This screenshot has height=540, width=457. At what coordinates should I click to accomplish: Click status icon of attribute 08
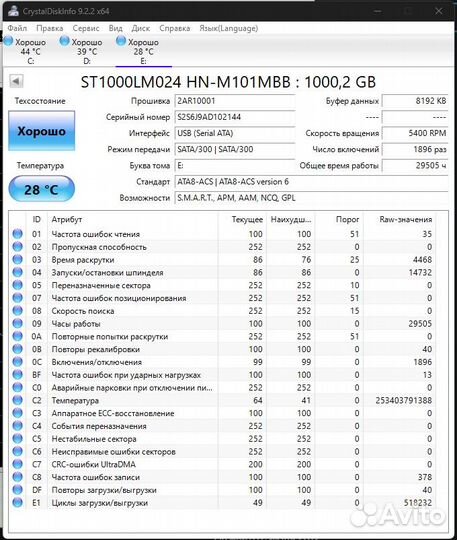[17, 310]
